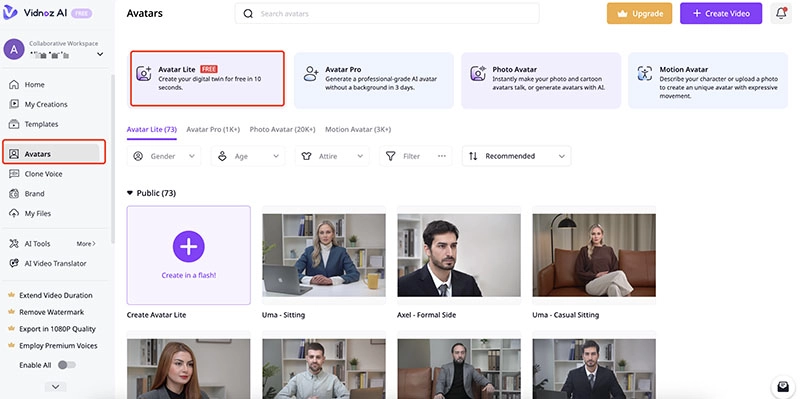Click the Search avatars field
Screen dimensions: 800x399
pos(387,14)
